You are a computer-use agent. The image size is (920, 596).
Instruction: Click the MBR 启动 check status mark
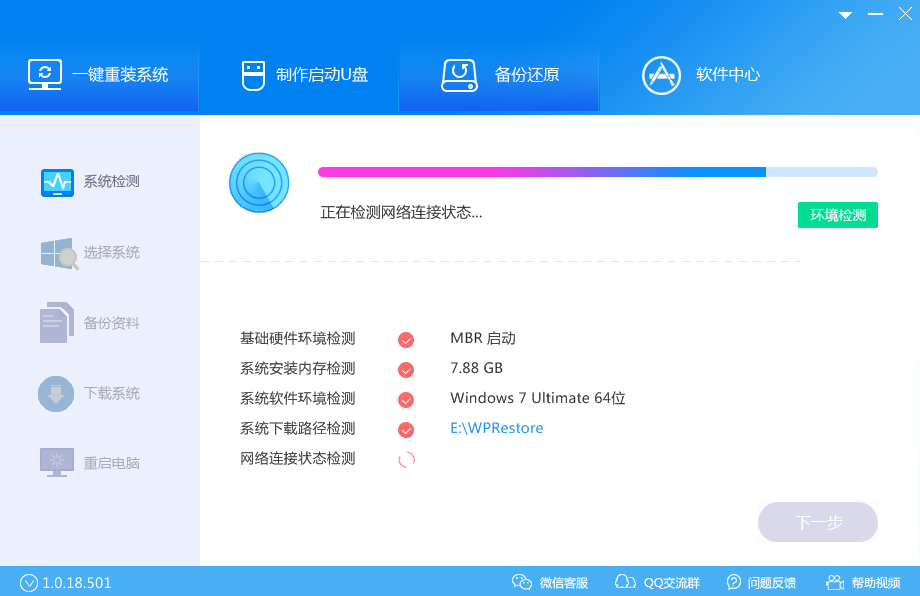coord(405,339)
